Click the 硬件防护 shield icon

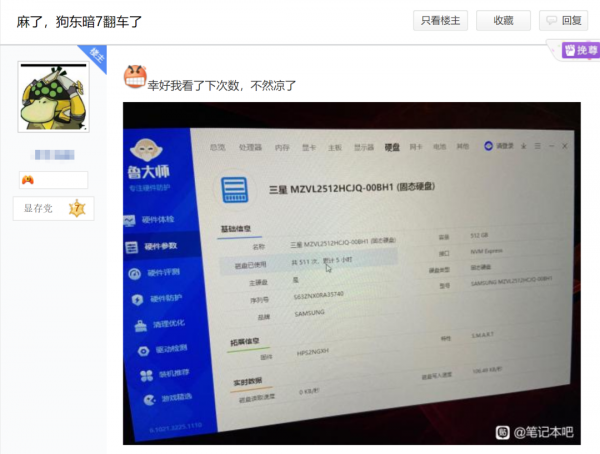tap(137, 300)
